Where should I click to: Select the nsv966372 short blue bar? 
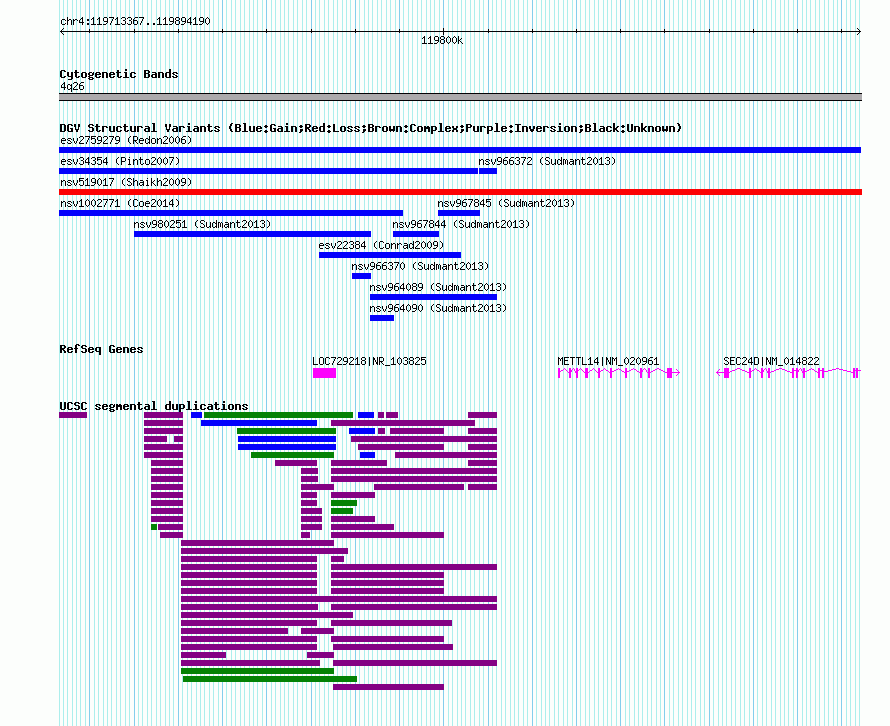(x=488, y=171)
